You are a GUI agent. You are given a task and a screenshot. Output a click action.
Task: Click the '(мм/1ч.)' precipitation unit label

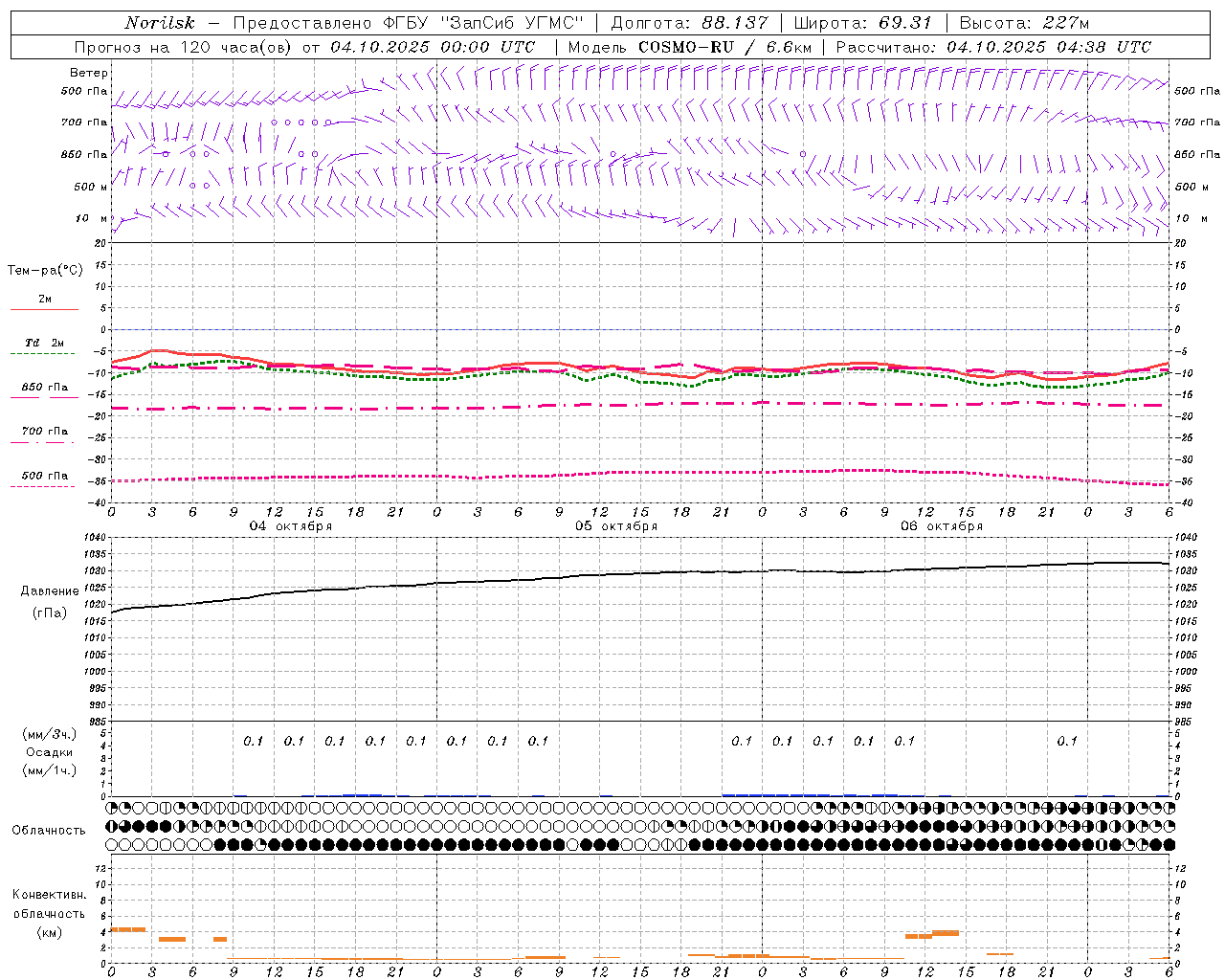pos(50,770)
